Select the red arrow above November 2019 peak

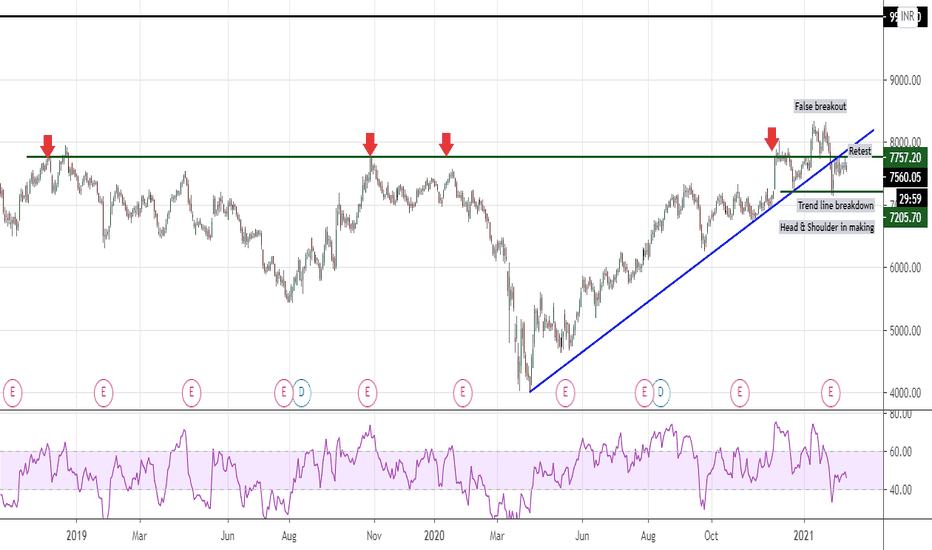pos(370,144)
